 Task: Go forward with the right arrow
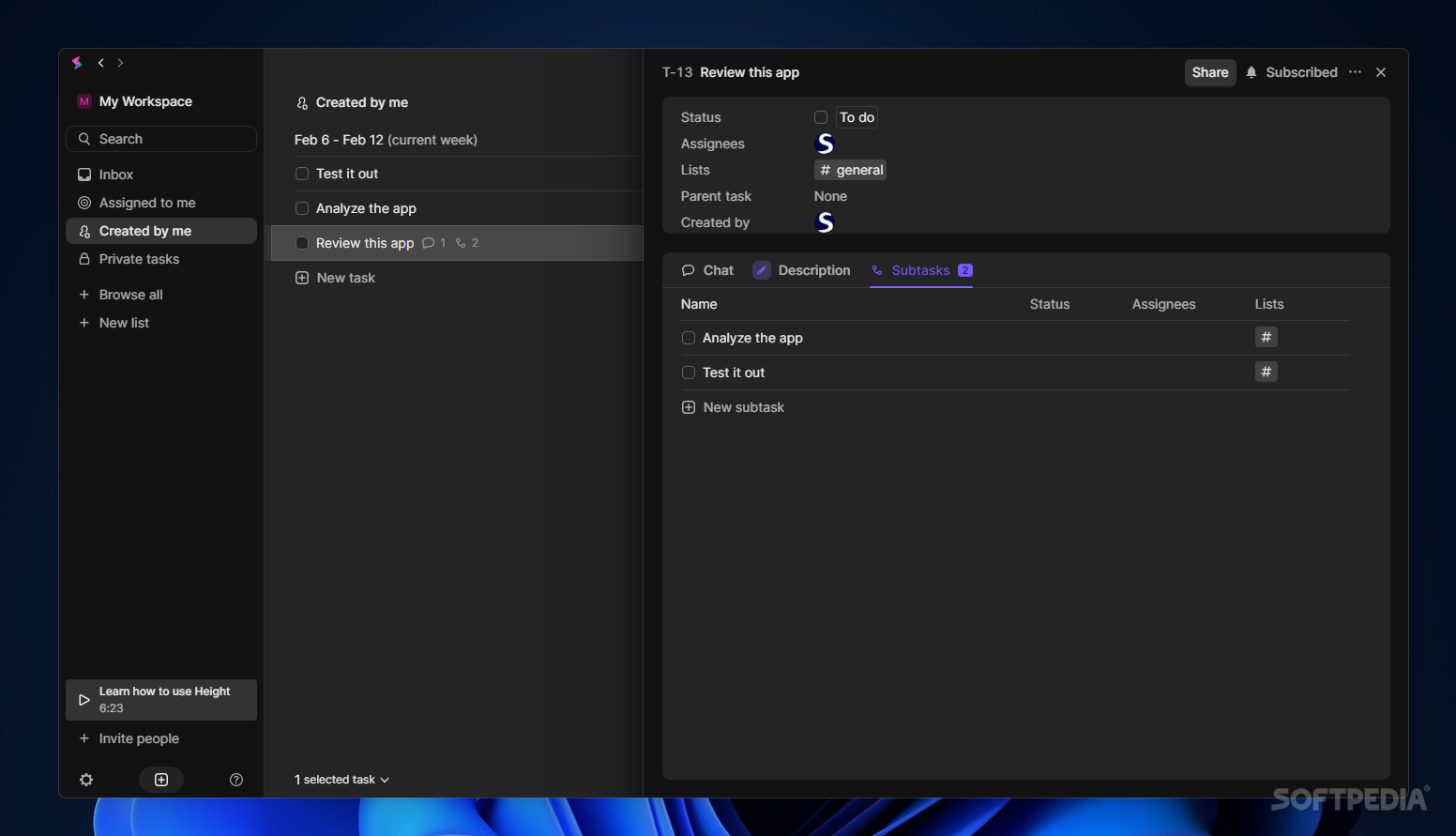click(x=120, y=63)
